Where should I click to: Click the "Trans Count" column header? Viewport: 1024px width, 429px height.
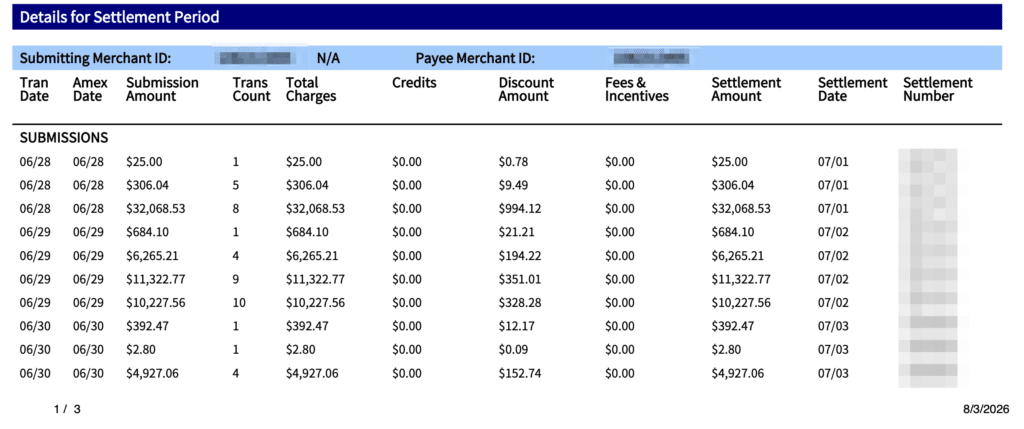(x=251, y=89)
